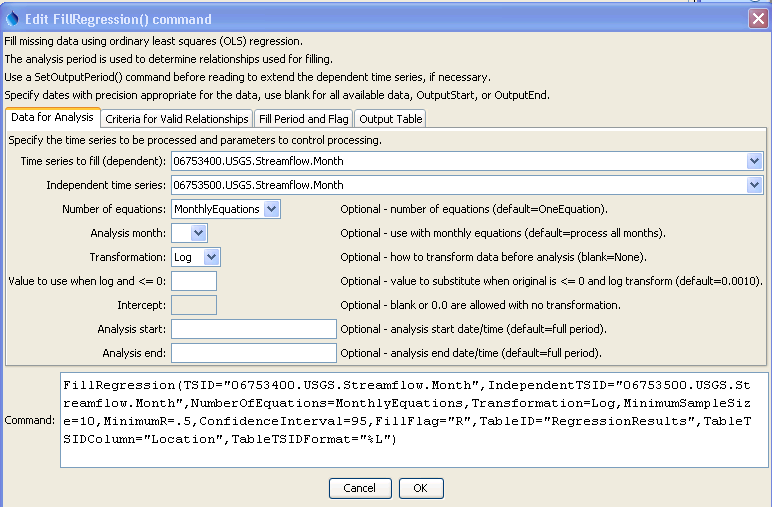Switch to Data for Analysis tab
The width and height of the screenshot is (772, 507).
point(52,117)
